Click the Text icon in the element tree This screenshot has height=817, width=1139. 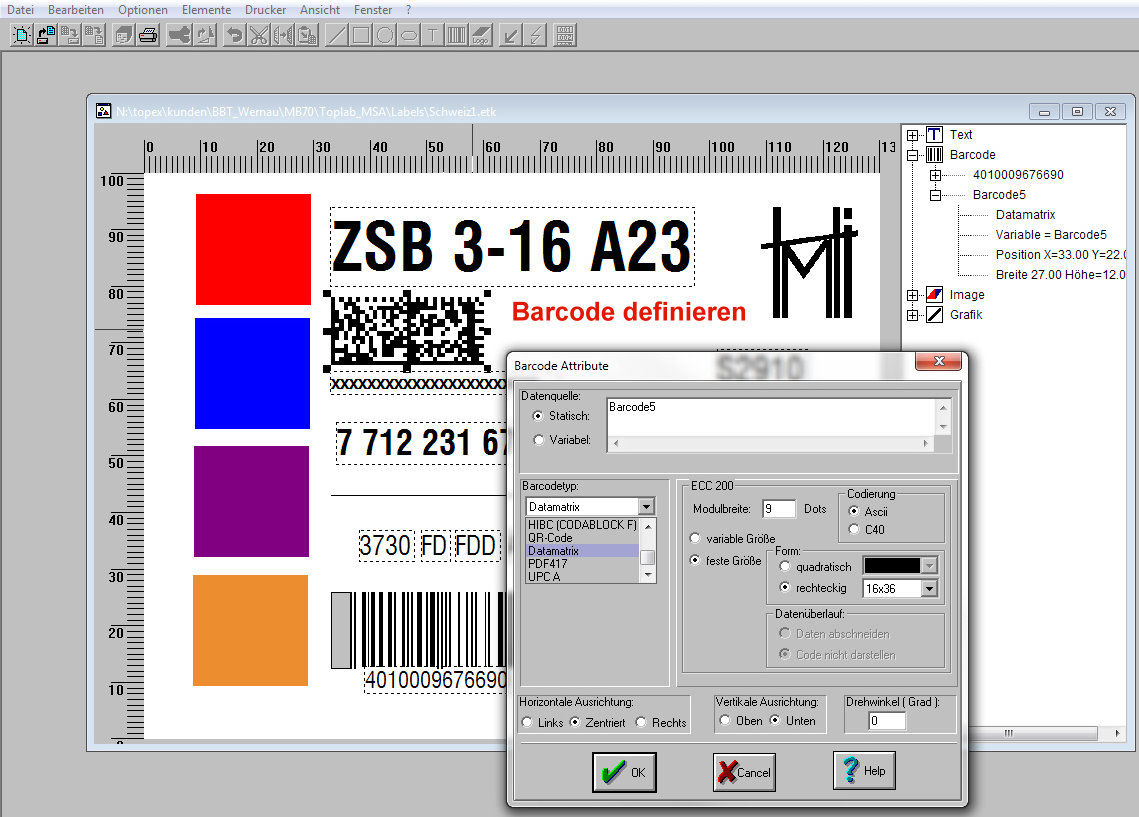pyautogui.click(x=934, y=134)
